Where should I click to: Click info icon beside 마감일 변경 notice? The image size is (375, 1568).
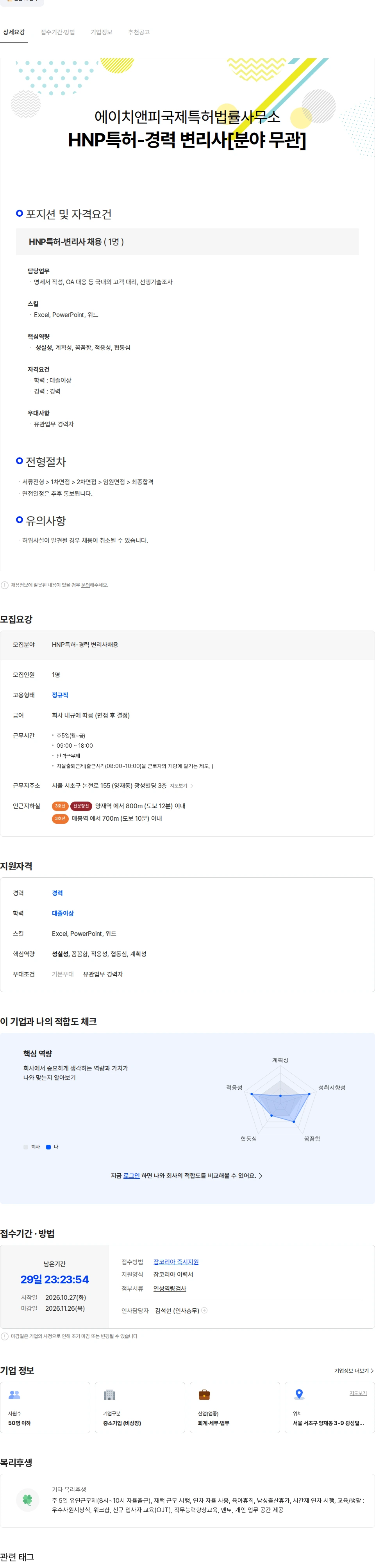tap(5, 1337)
